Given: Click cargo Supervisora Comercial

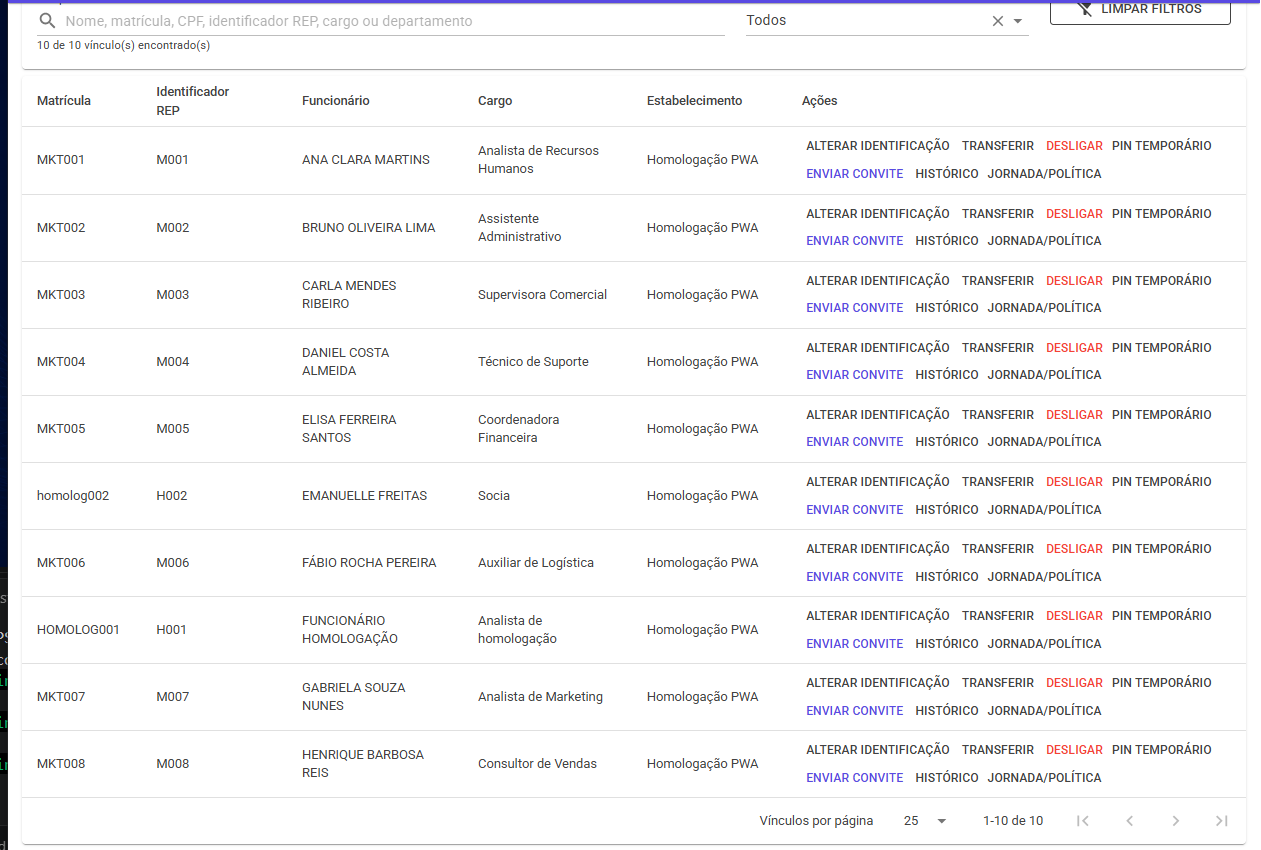Looking at the screenshot, I should click(x=543, y=295).
